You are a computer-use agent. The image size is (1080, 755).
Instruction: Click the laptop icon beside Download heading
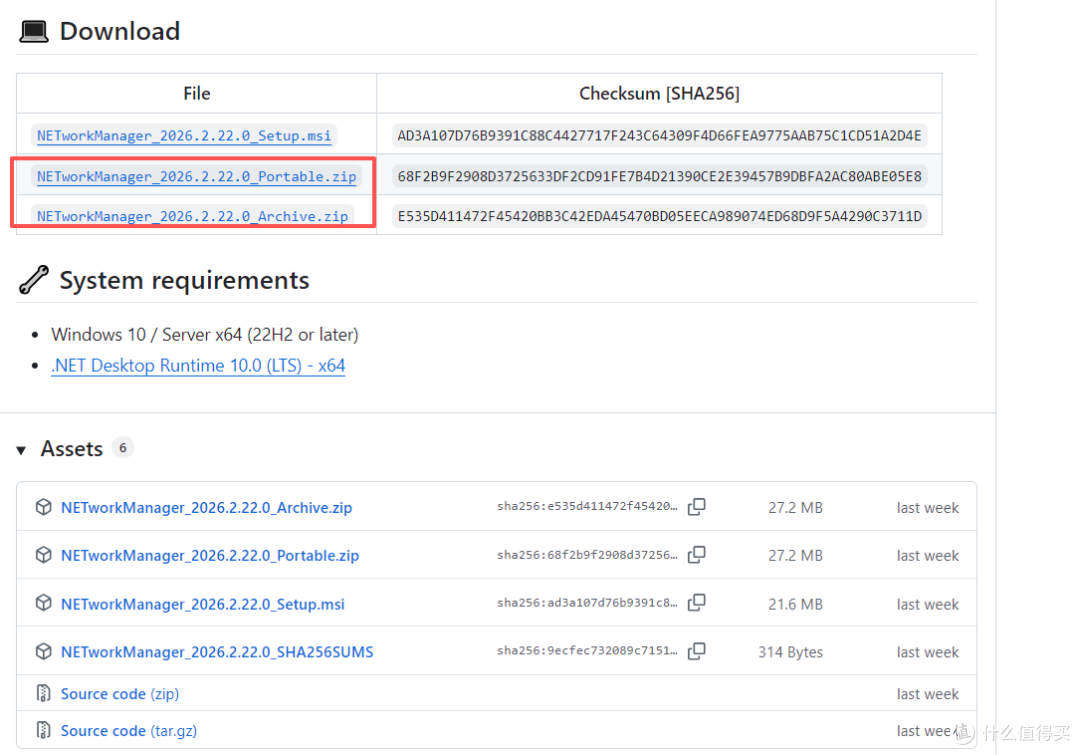tap(34, 32)
